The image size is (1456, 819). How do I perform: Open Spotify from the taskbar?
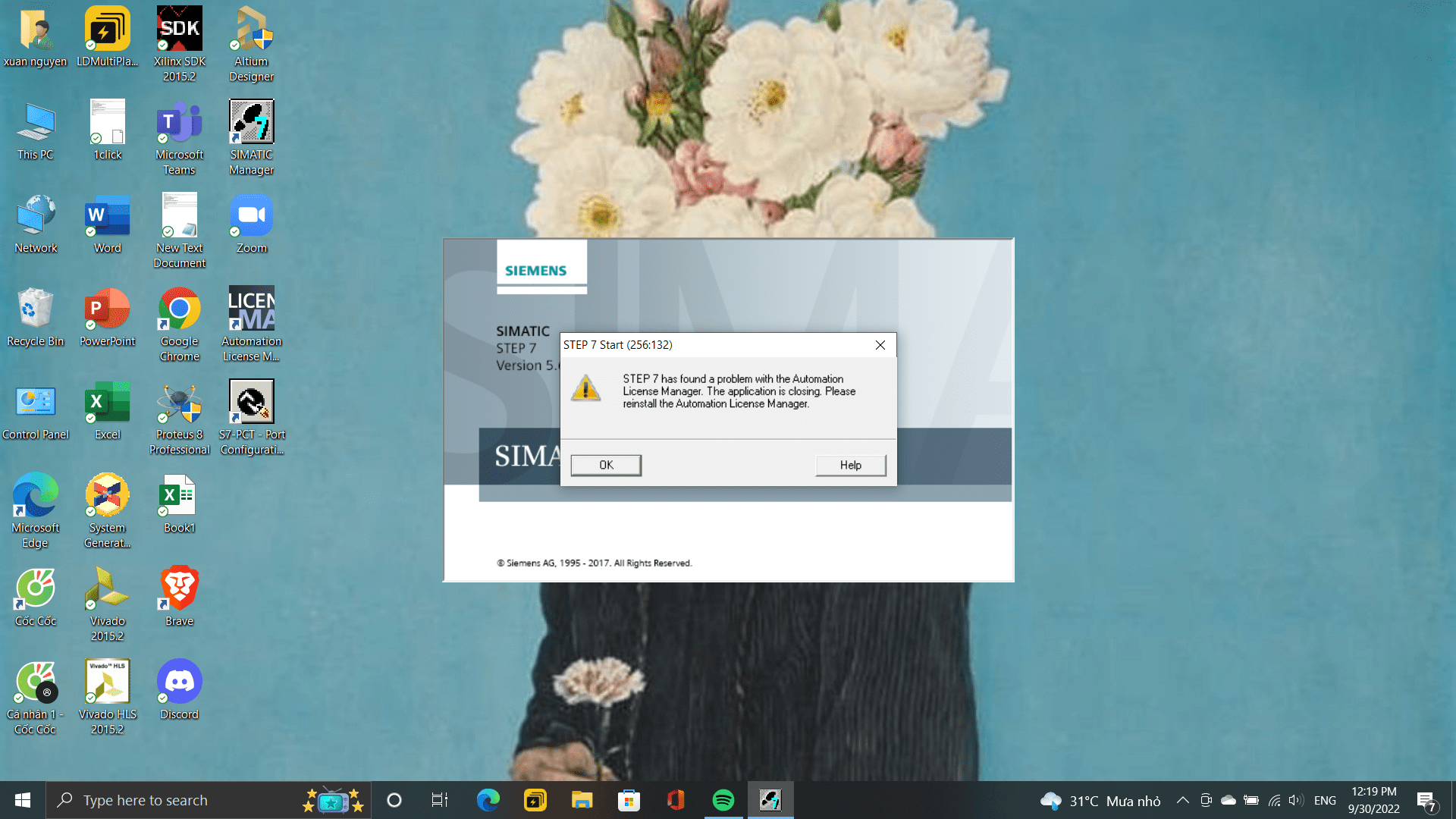[723, 800]
